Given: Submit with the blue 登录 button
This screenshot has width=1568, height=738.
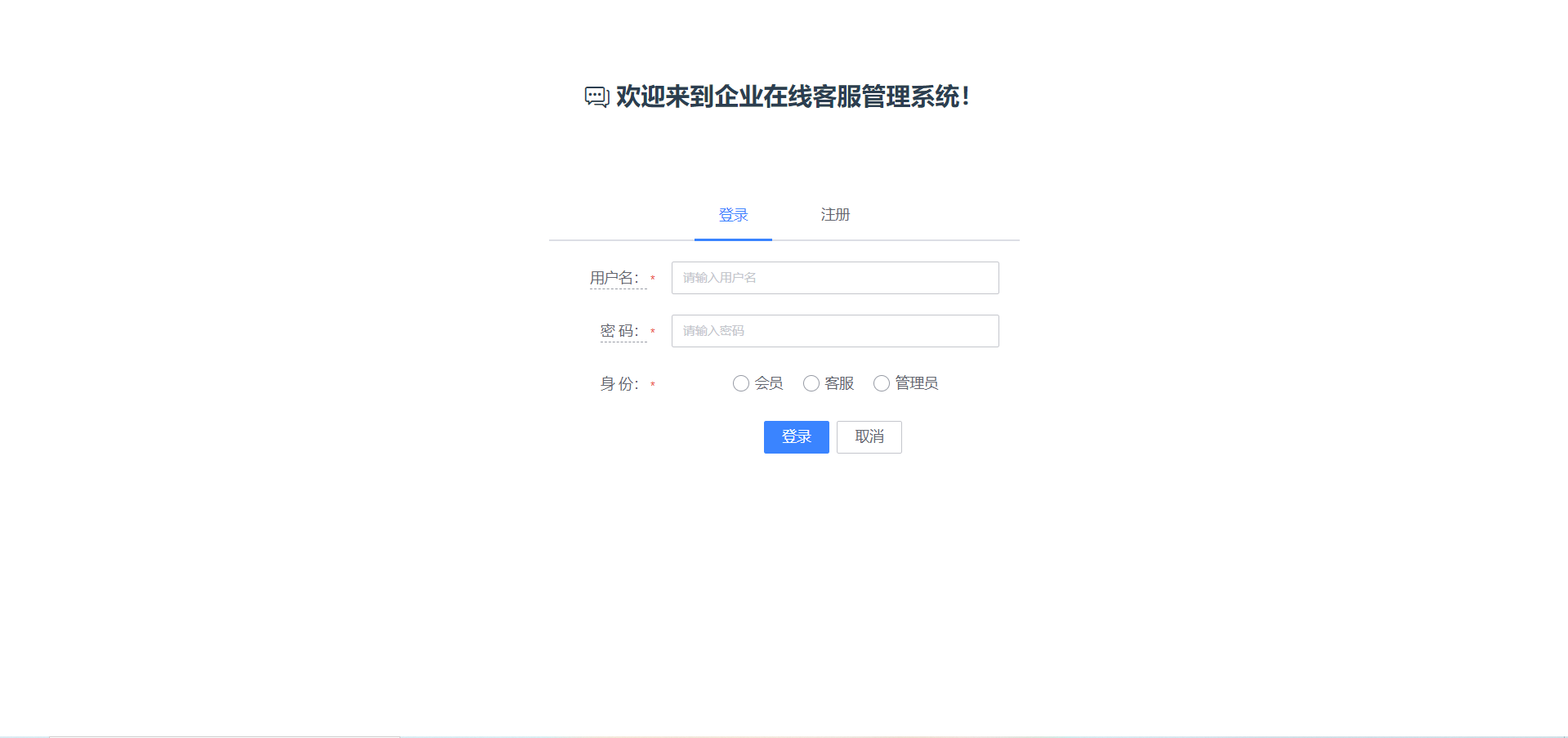Looking at the screenshot, I should 797,437.
